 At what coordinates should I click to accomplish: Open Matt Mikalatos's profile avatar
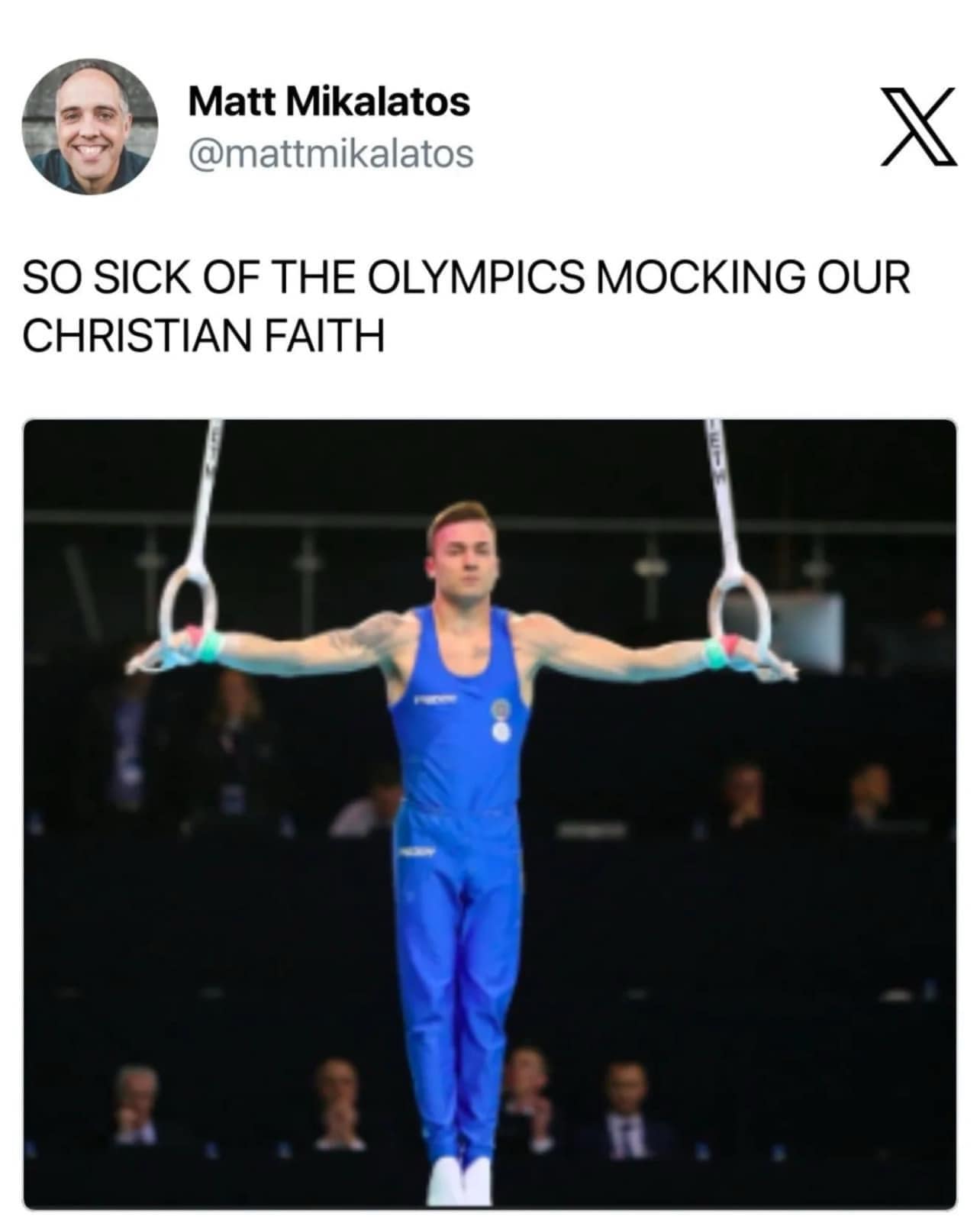pos(90,127)
